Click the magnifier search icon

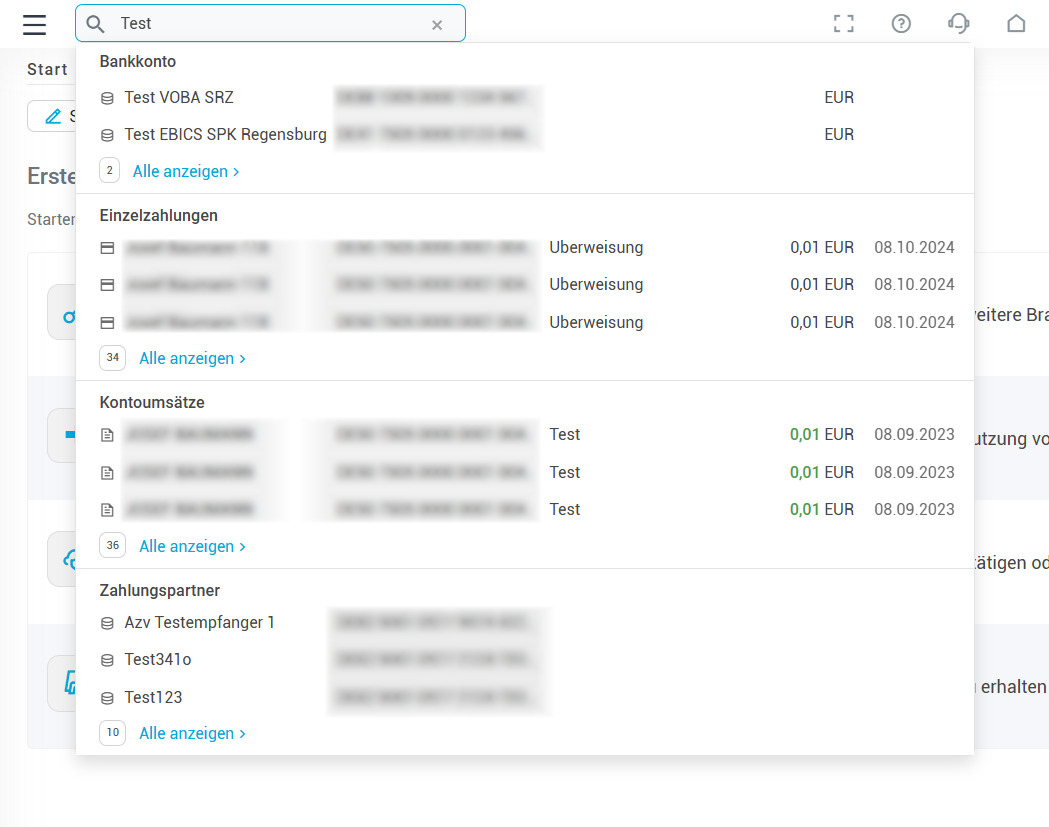click(x=96, y=24)
